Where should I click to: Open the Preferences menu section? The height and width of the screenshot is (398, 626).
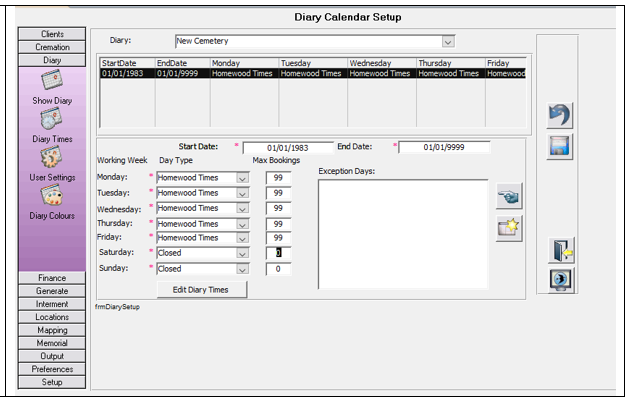tap(52, 369)
